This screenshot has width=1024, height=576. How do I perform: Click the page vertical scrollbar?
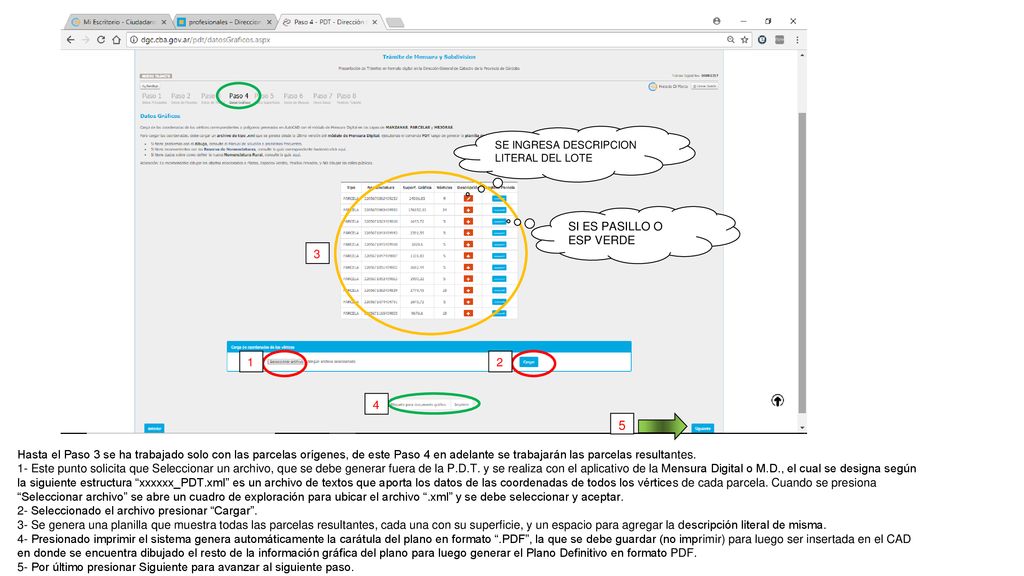802,261
